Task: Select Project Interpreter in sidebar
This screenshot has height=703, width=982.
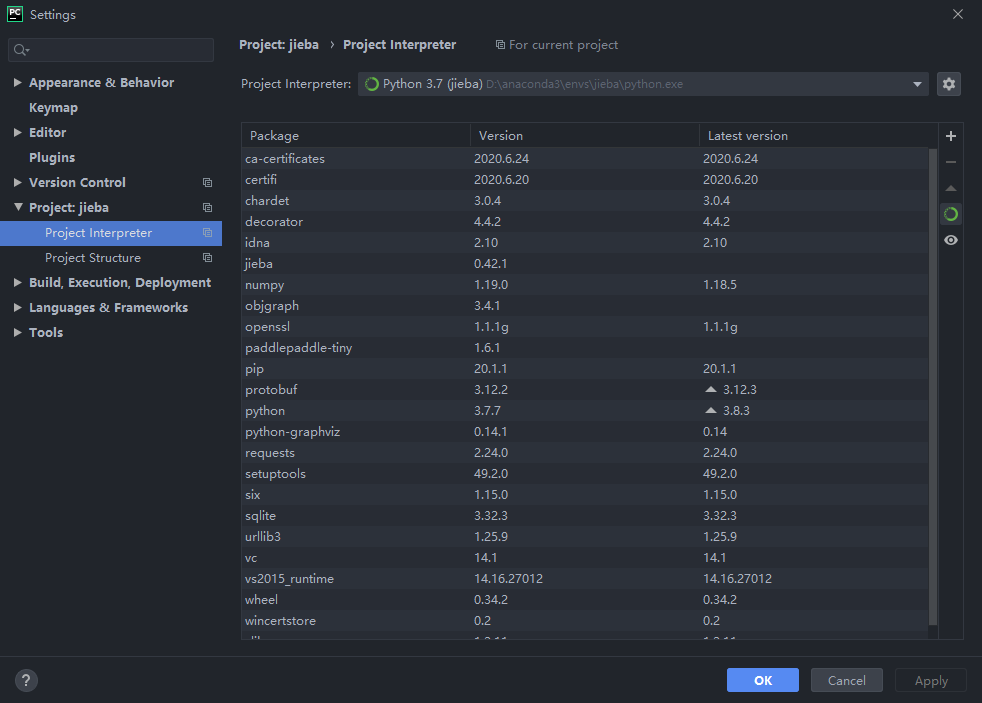Action: coord(111,233)
